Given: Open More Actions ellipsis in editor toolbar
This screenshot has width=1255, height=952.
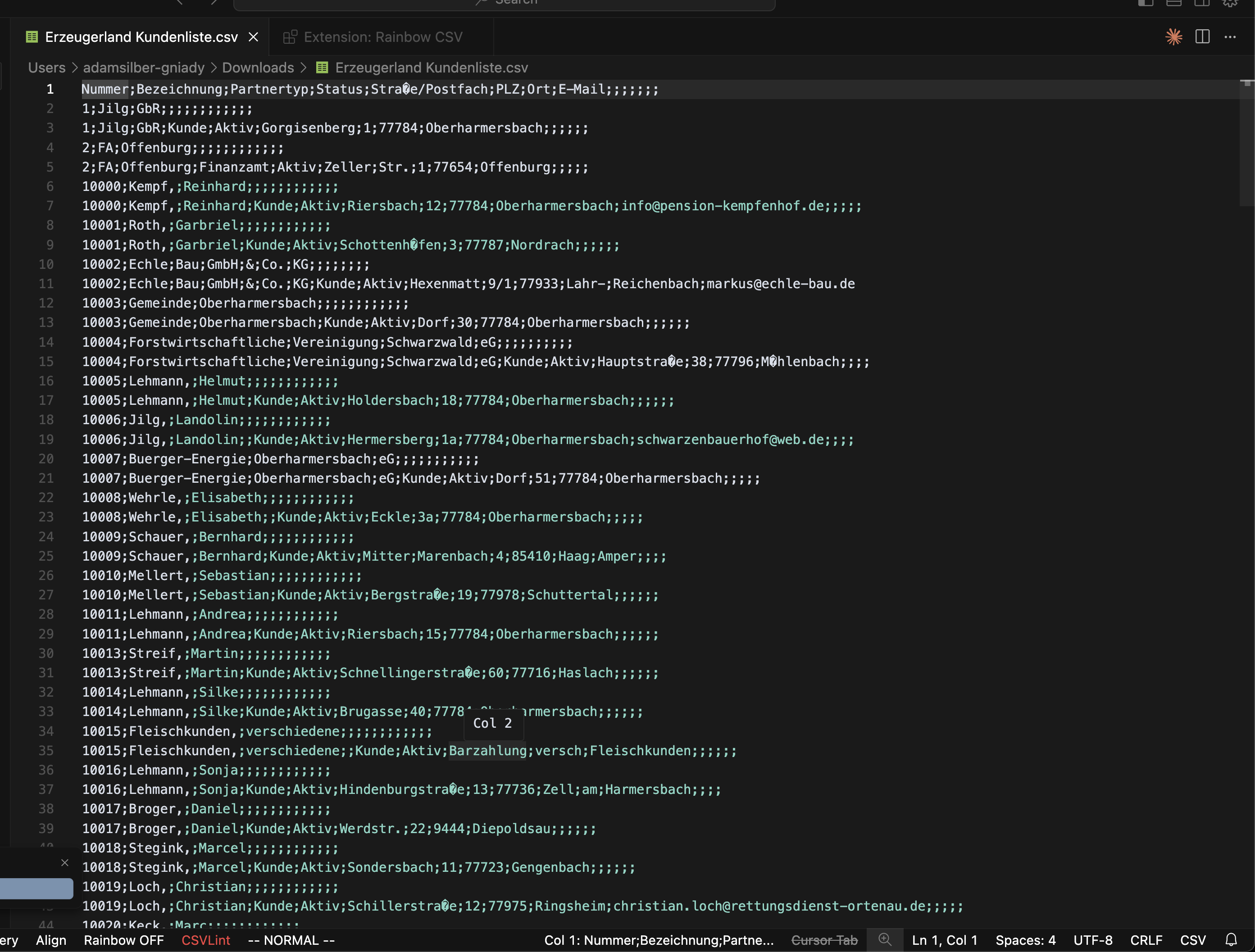Looking at the screenshot, I should pos(1230,37).
